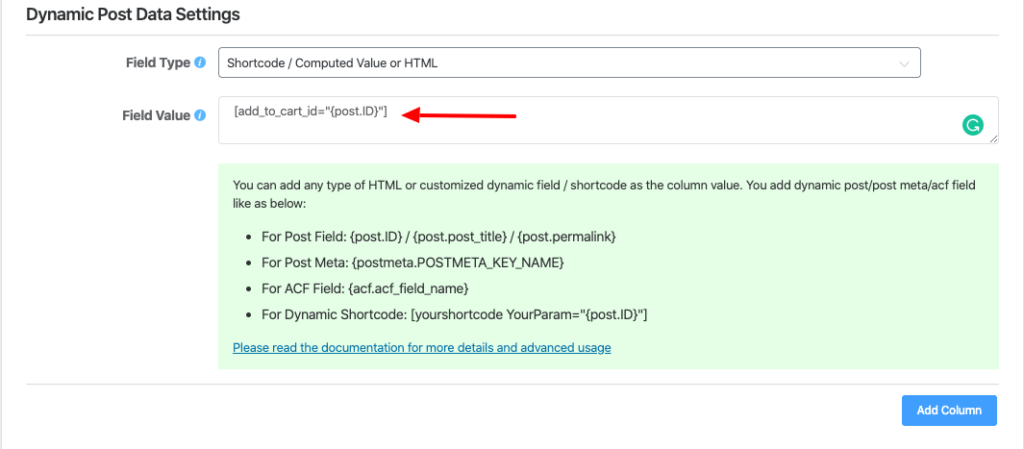
Task: Click the info icon beside Field Type
Action: [x=200, y=63]
